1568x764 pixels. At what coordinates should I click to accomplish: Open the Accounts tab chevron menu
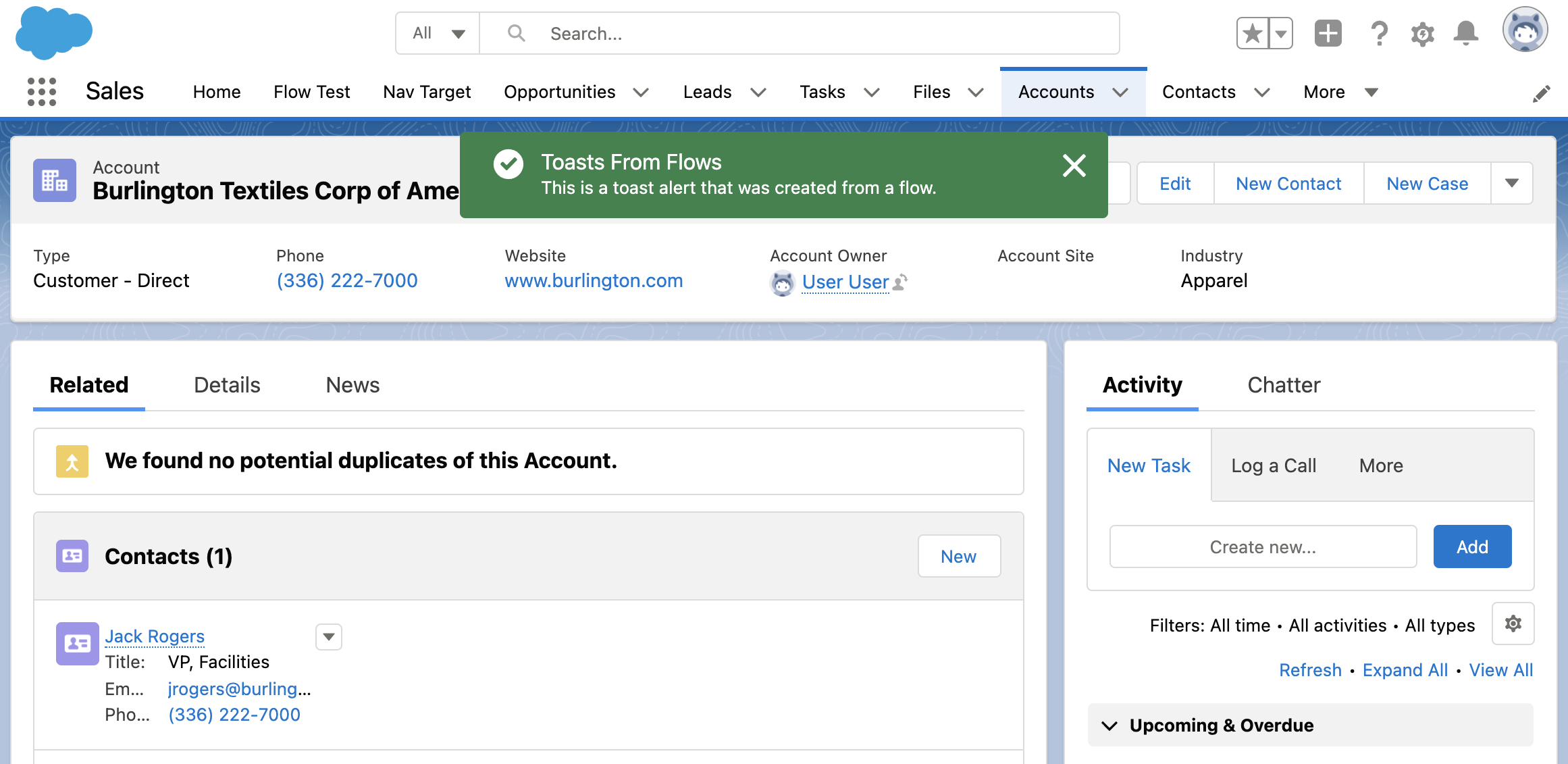pyautogui.click(x=1120, y=93)
